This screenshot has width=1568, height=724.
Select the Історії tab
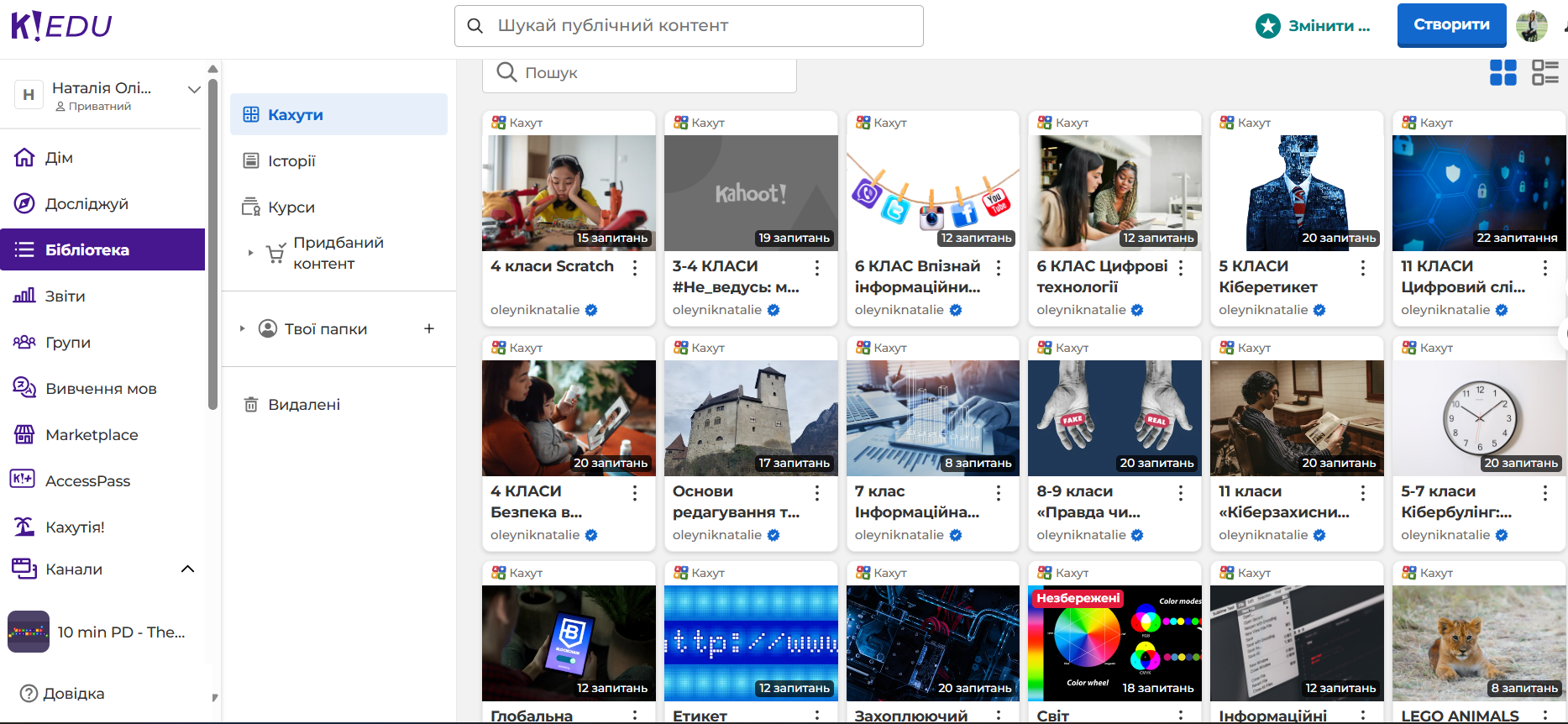click(x=291, y=160)
